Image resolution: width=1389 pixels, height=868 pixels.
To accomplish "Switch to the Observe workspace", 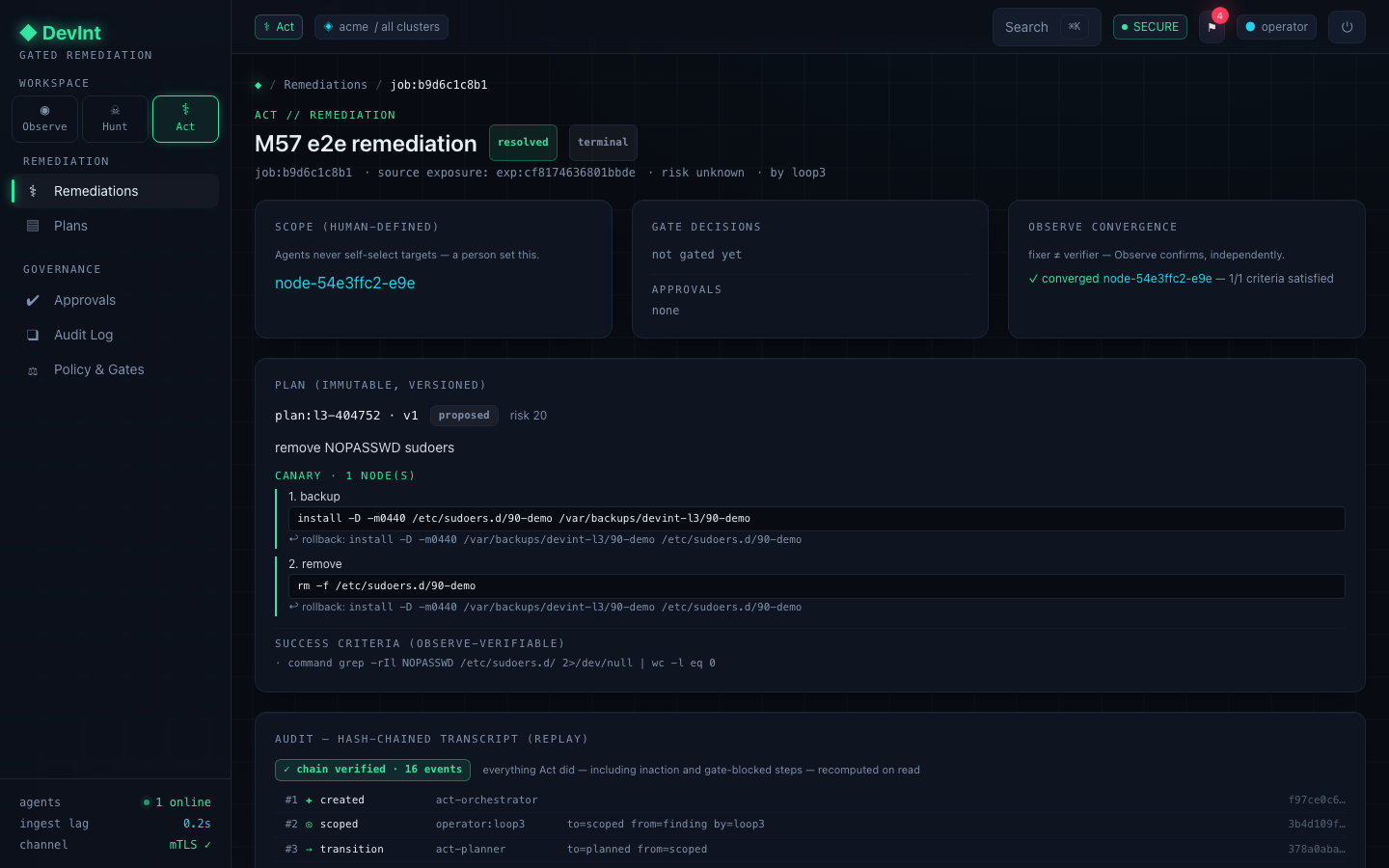I will tap(44, 120).
